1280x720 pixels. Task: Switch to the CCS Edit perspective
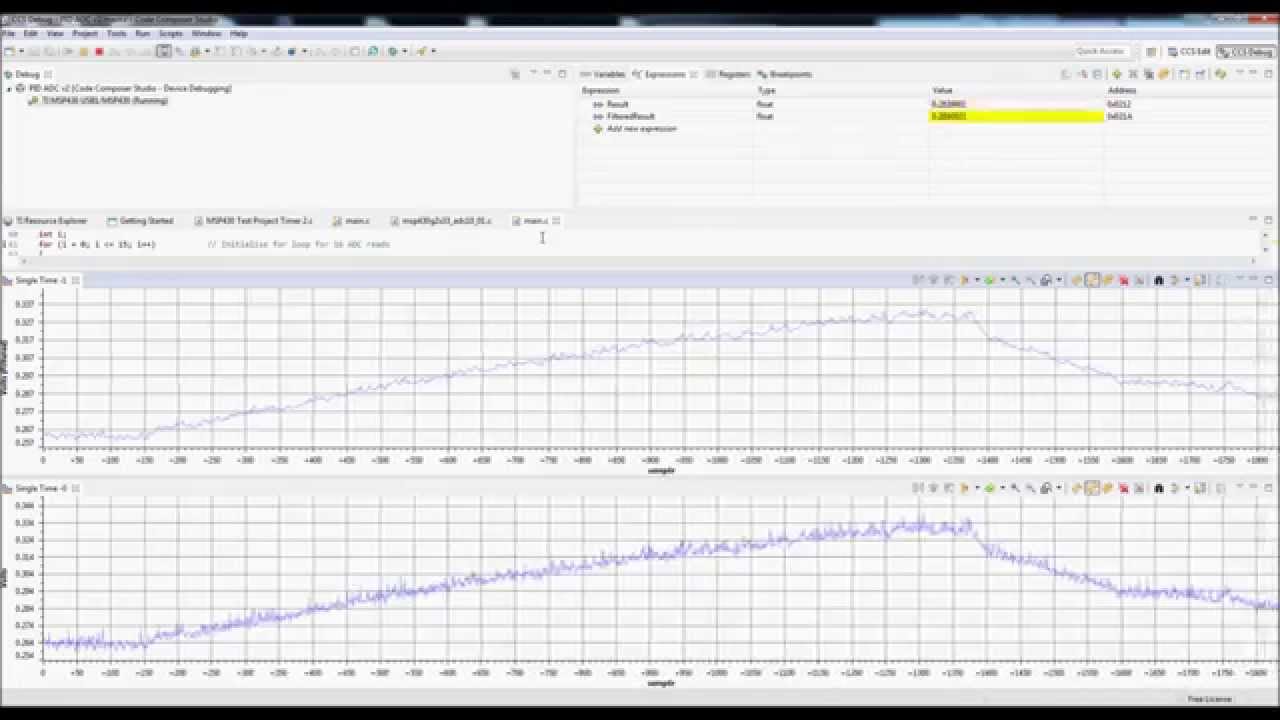coord(1190,51)
